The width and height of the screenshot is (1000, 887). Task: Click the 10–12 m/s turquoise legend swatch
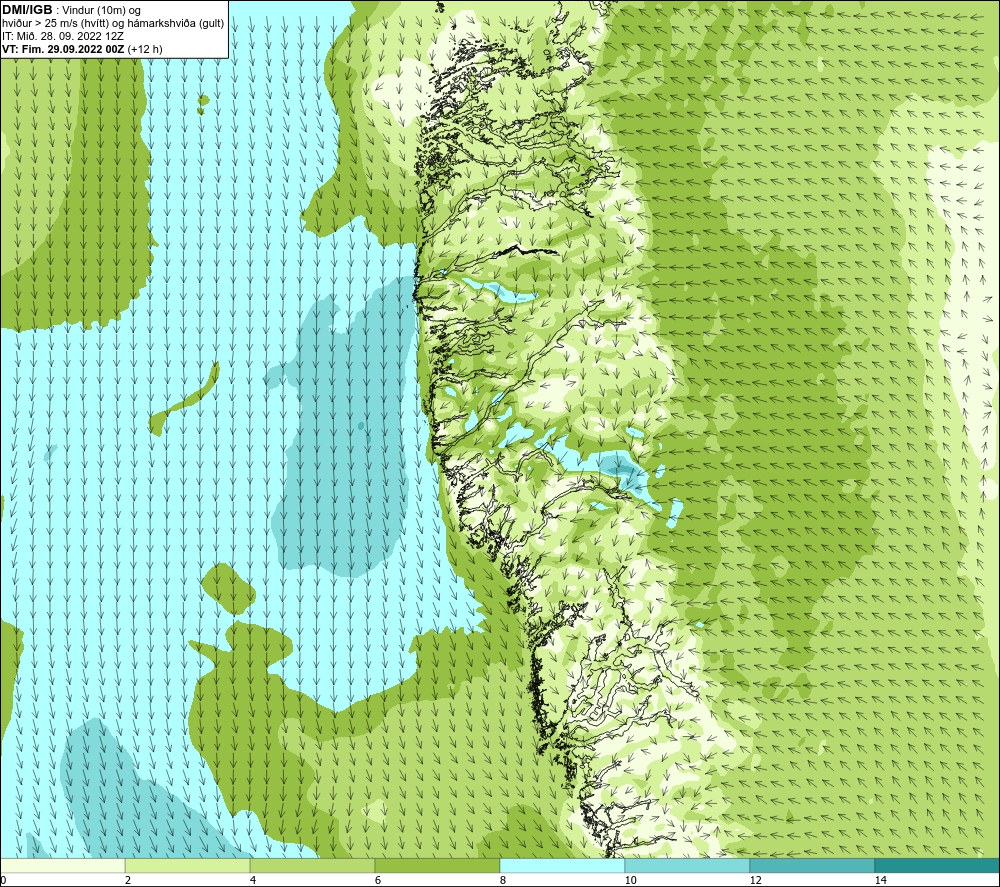(688, 865)
